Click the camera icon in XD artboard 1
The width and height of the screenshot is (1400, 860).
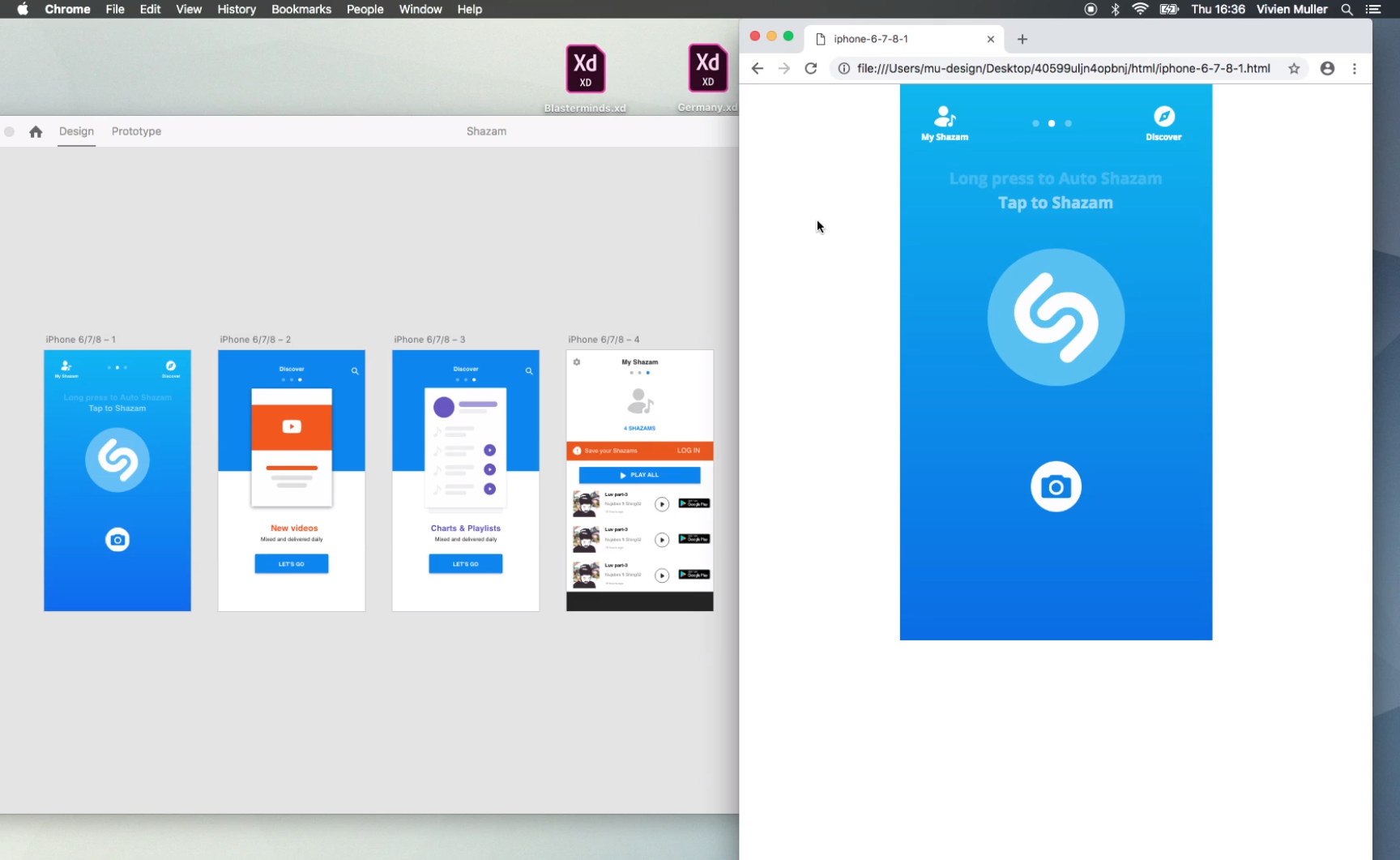(117, 540)
